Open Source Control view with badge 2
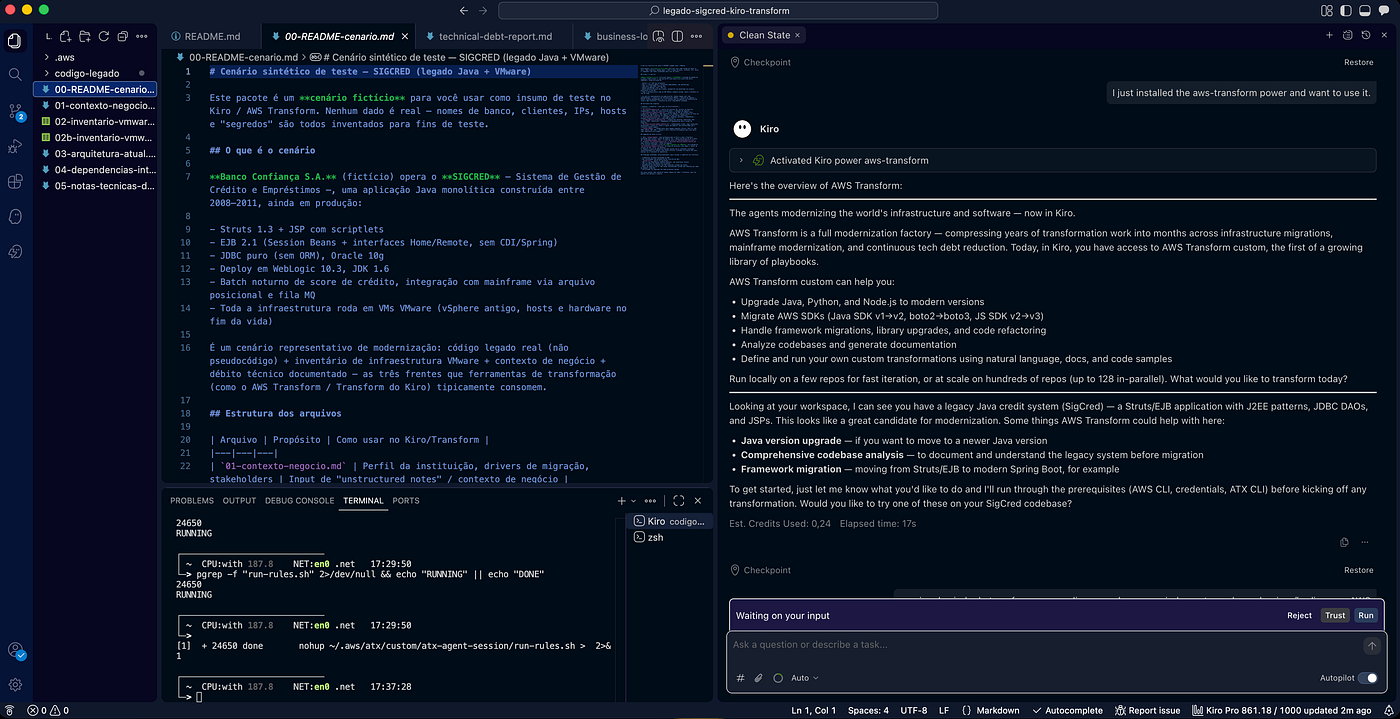Screen dimensions: 1400x719 pos(15,111)
